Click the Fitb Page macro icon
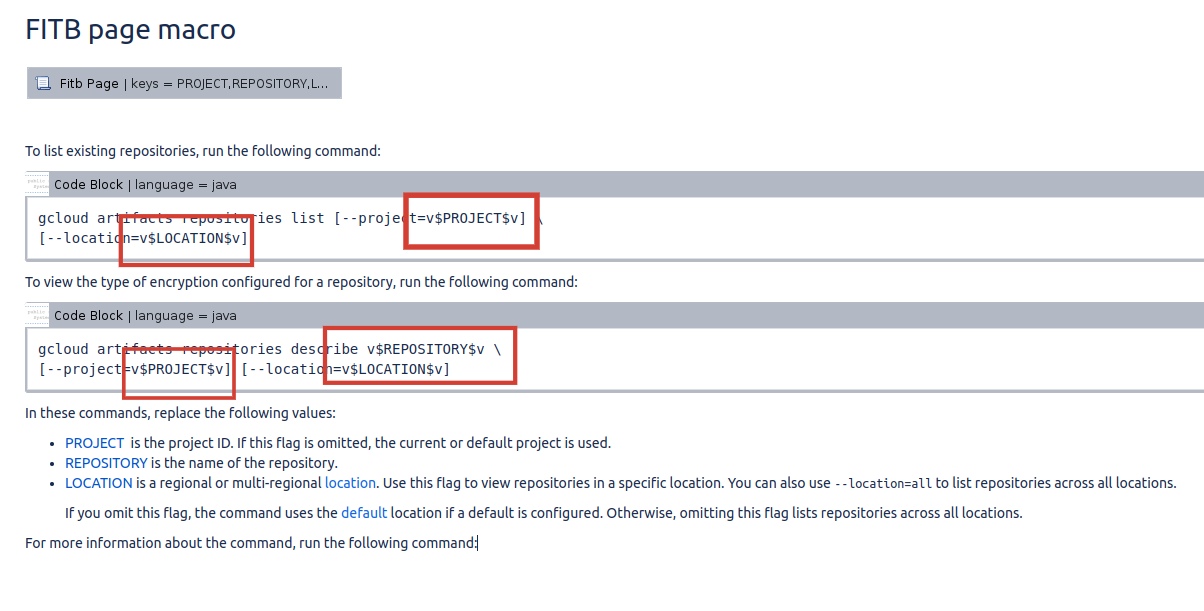Viewport: 1204px width, 611px height. coord(43,83)
